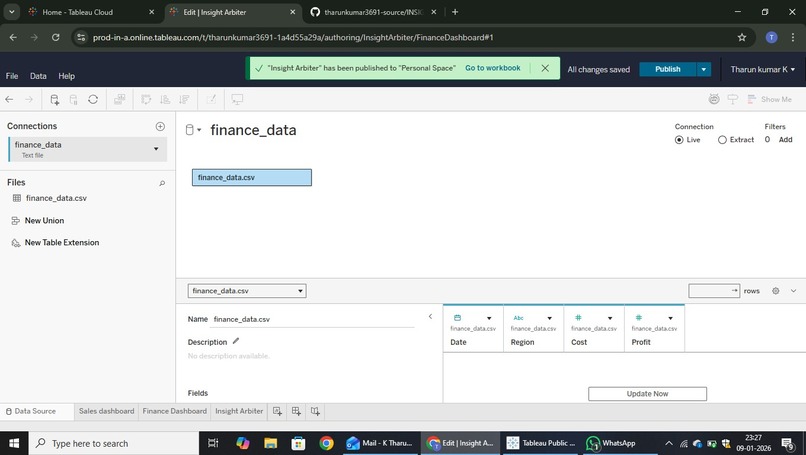Edit Description with the pencil icon
Screen dimensions: 806x455
(x=236, y=341)
